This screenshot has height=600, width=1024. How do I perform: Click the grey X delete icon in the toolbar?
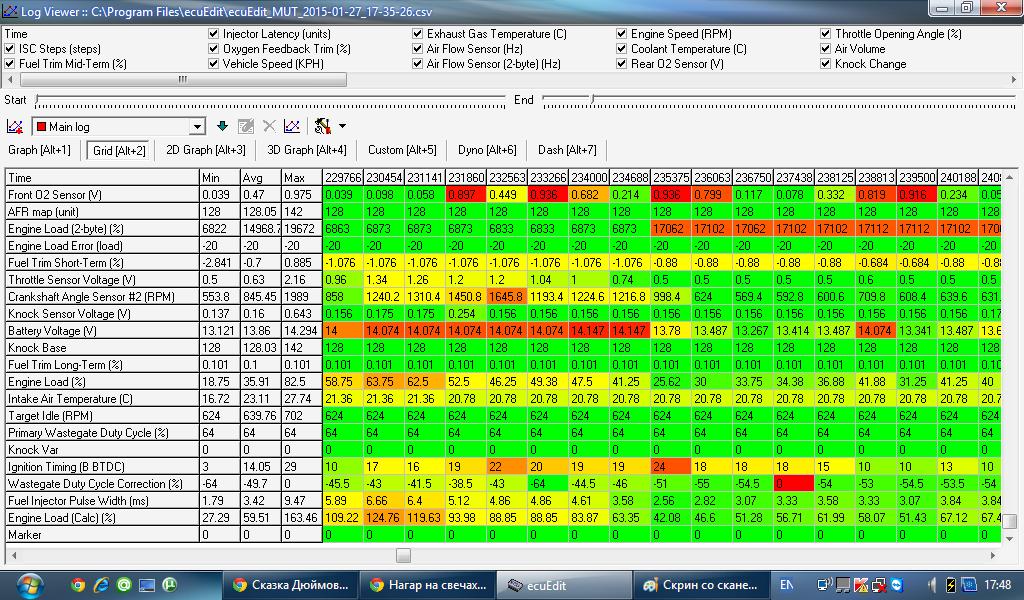click(x=269, y=126)
